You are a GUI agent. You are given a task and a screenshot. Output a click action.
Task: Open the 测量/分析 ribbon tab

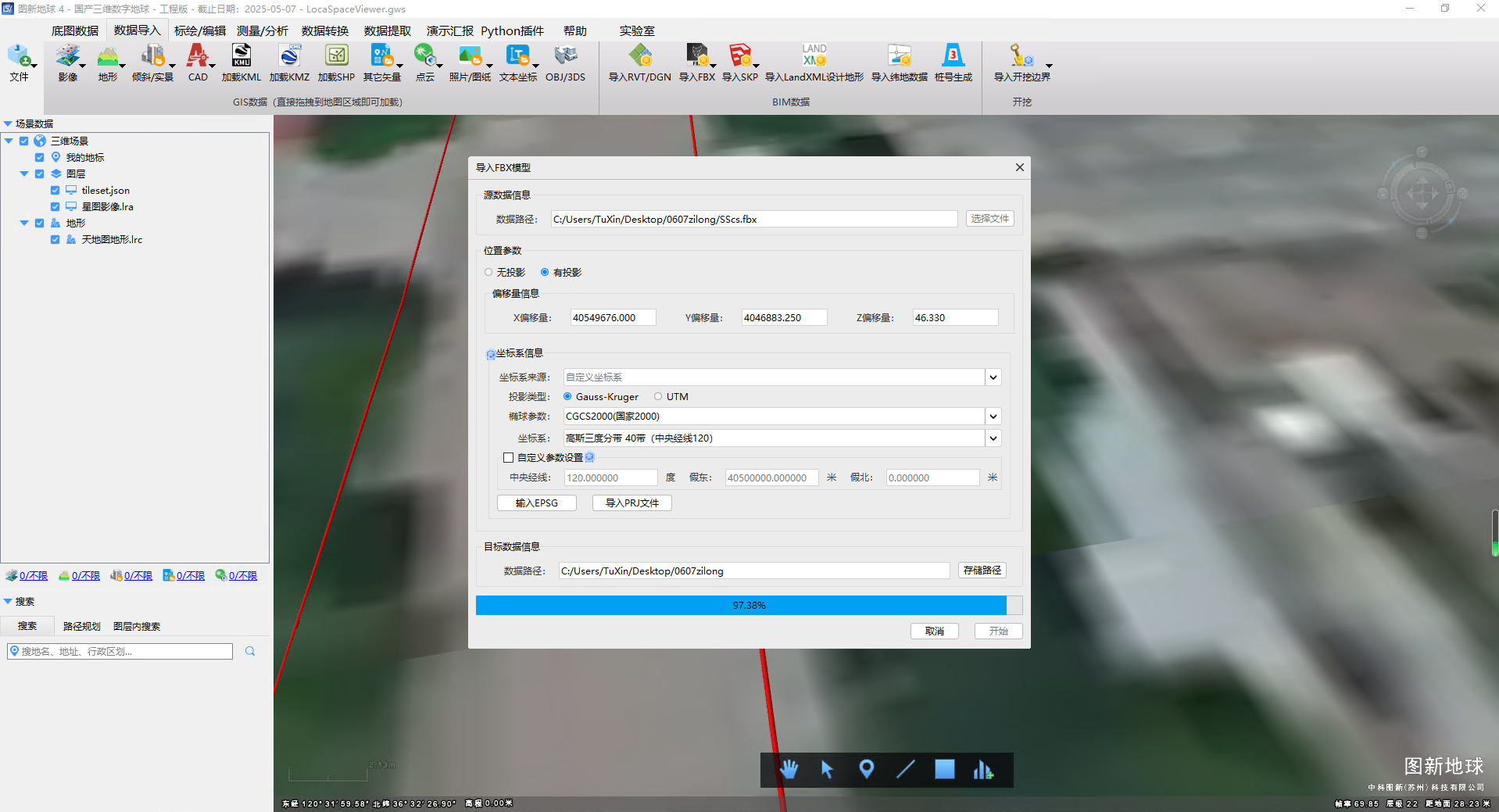[x=263, y=30]
